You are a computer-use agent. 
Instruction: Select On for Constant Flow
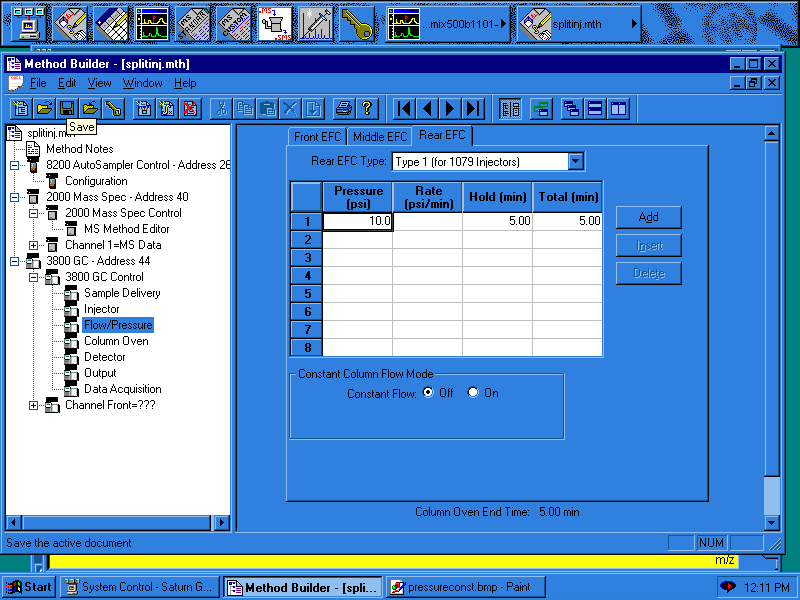pyautogui.click(x=473, y=392)
